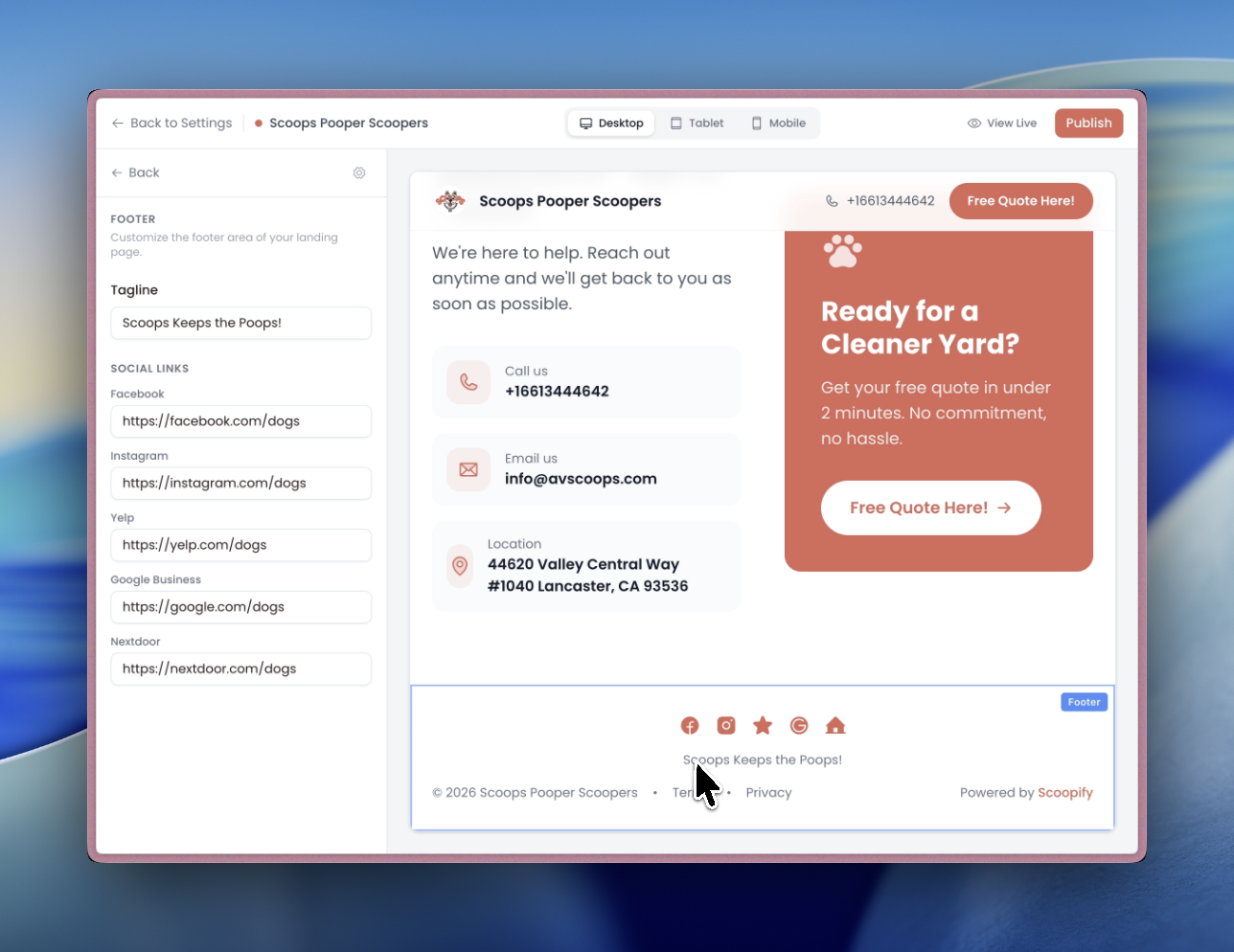Click the phone icon in the Call us card
Screen dimensions: 1234x952
coord(468,380)
